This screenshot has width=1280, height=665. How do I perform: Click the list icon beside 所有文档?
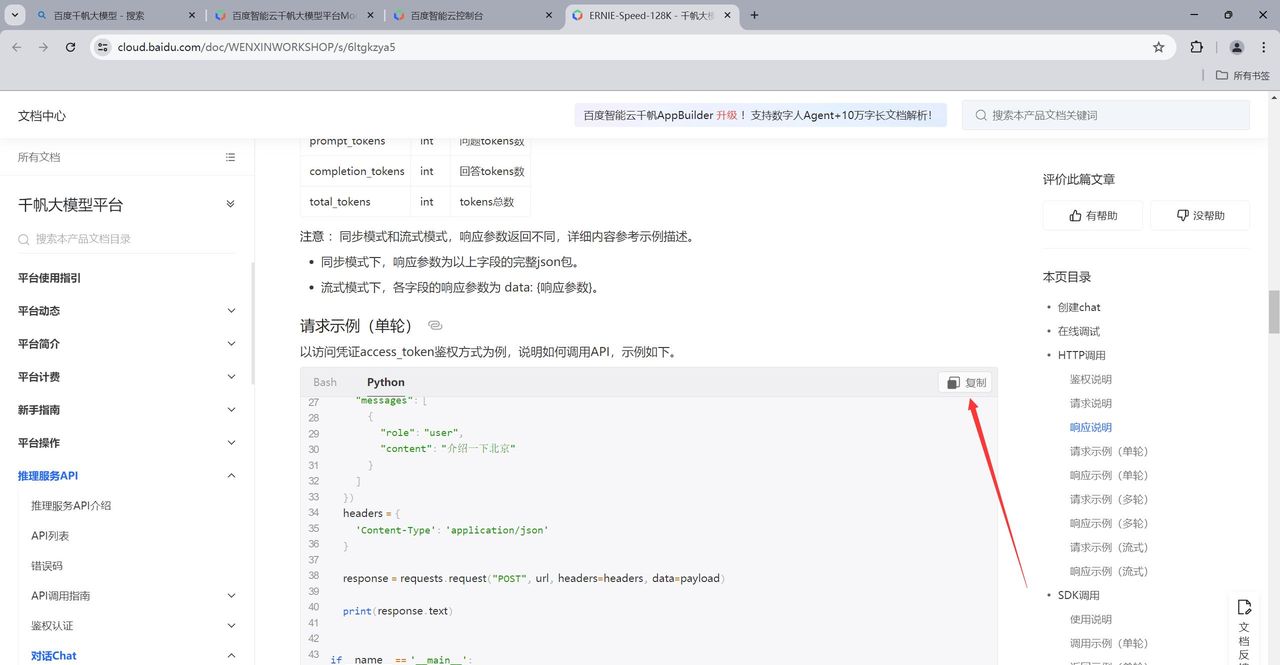pos(231,157)
